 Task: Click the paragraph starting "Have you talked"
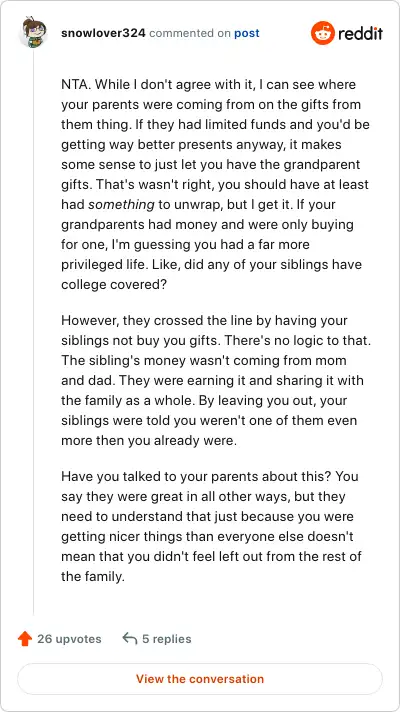(212, 526)
